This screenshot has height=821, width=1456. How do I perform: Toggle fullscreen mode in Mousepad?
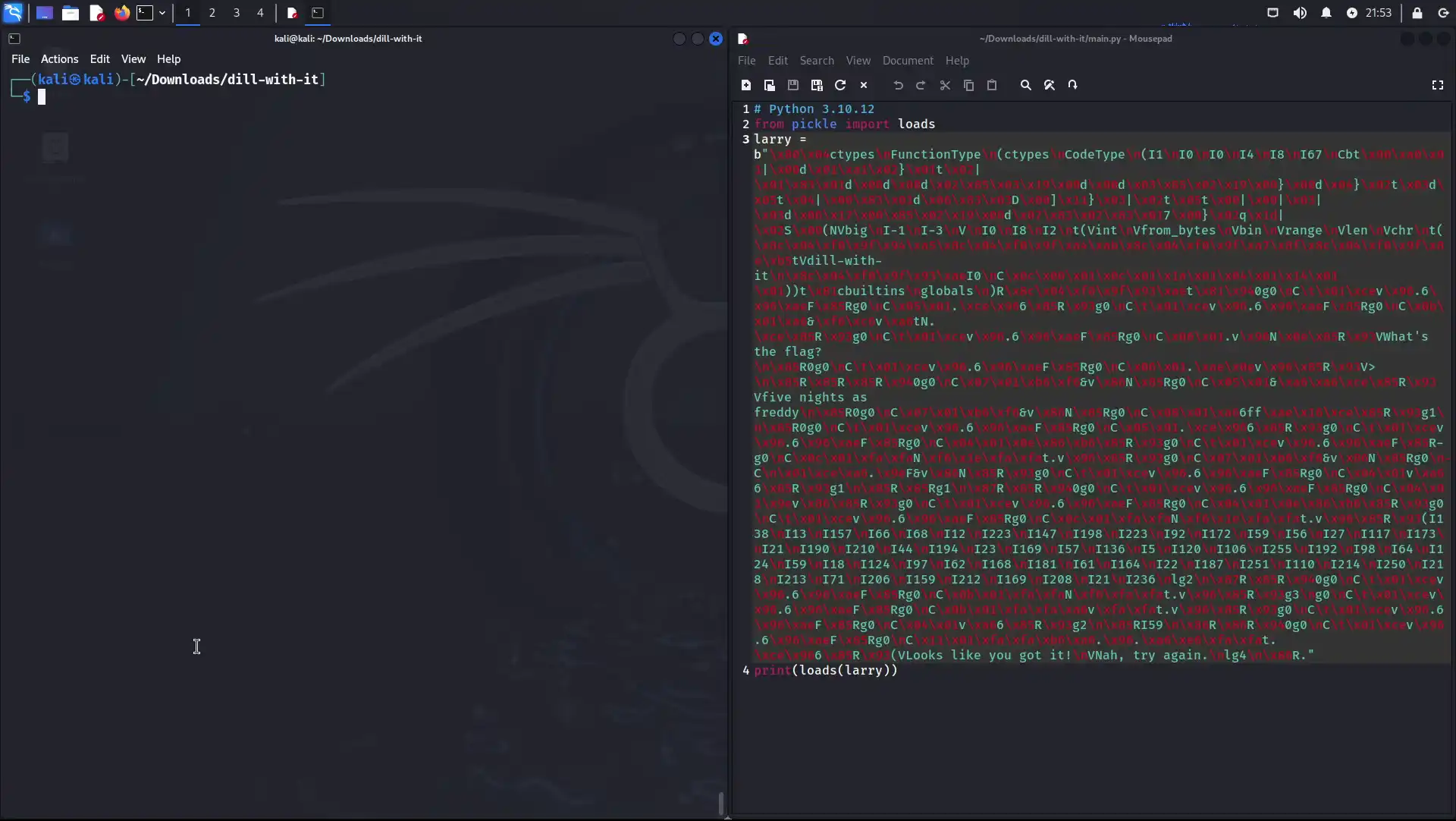coord(1438,85)
